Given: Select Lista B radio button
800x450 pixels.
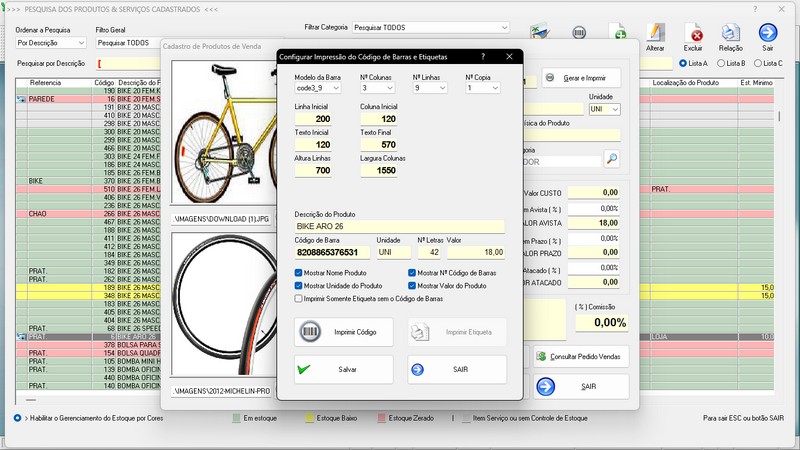Looking at the screenshot, I should point(721,63).
